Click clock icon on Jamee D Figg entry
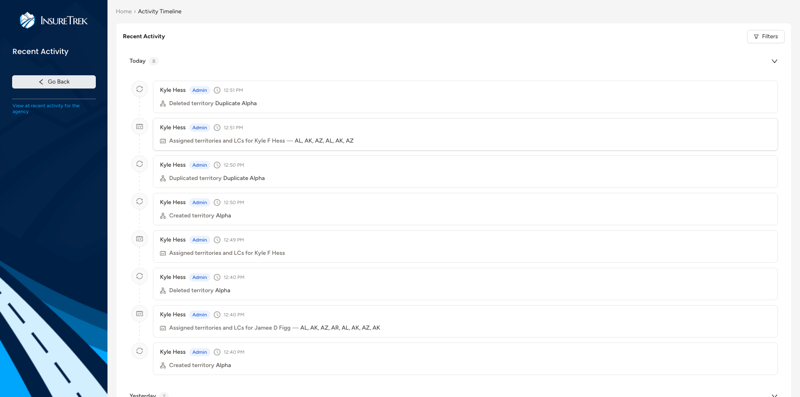The width and height of the screenshot is (800, 397). [217, 315]
